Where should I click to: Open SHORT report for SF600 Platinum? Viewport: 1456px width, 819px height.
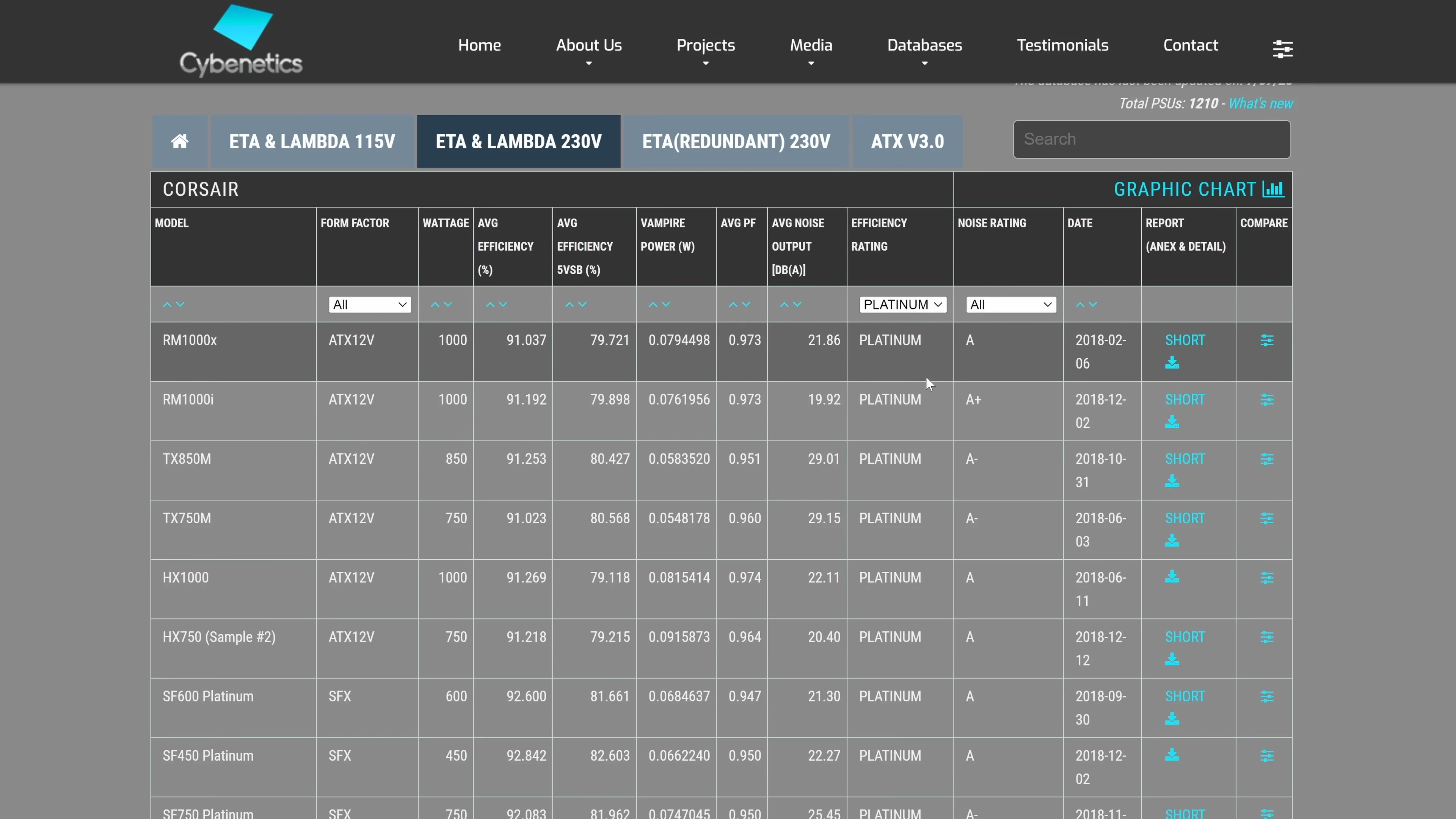(x=1185, y=697)
